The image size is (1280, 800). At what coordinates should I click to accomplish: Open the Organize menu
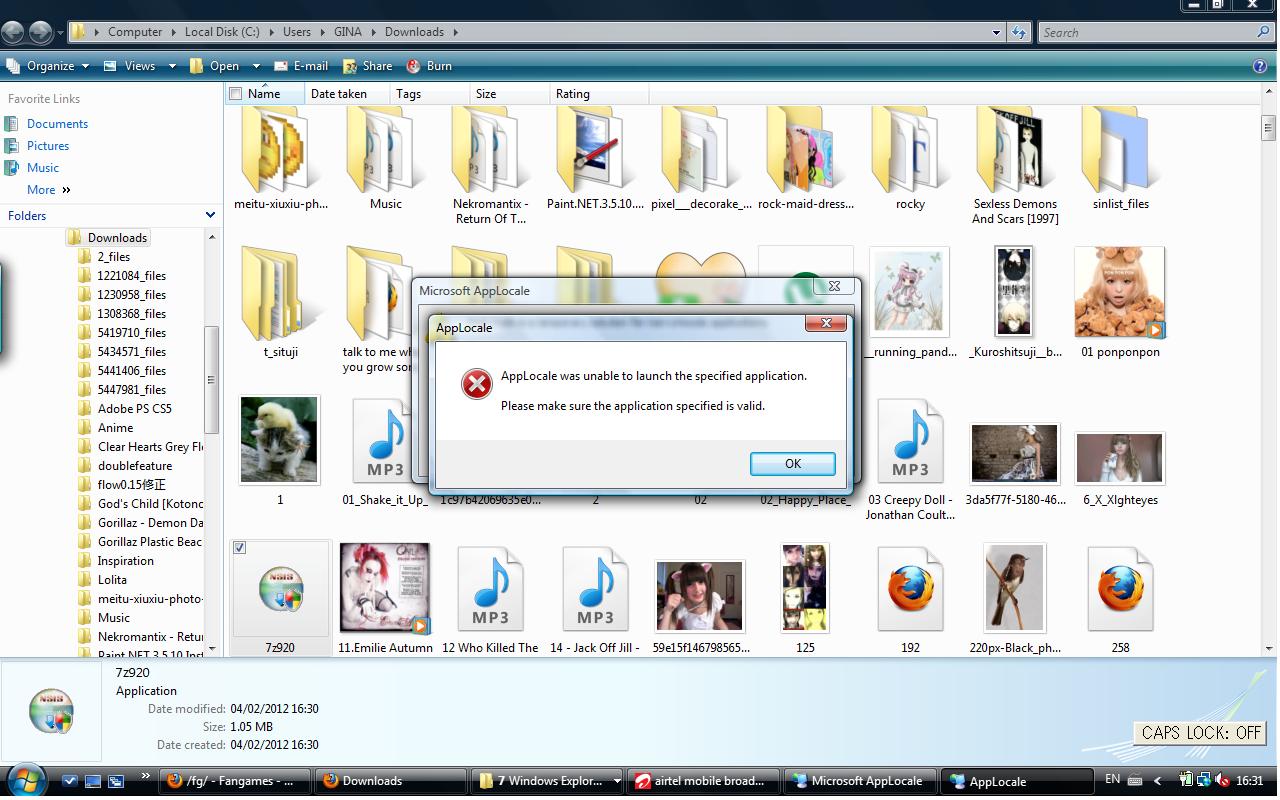pyautogui.click(x=48, y=66)
